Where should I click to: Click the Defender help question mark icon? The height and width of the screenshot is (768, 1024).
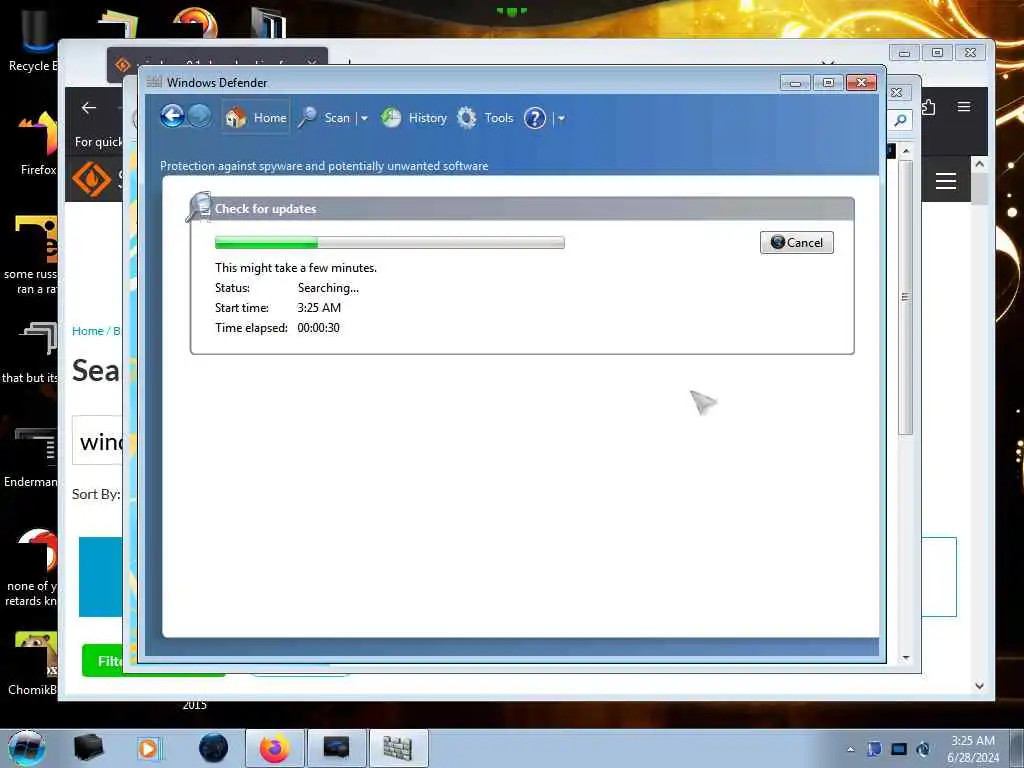(534, 118)
